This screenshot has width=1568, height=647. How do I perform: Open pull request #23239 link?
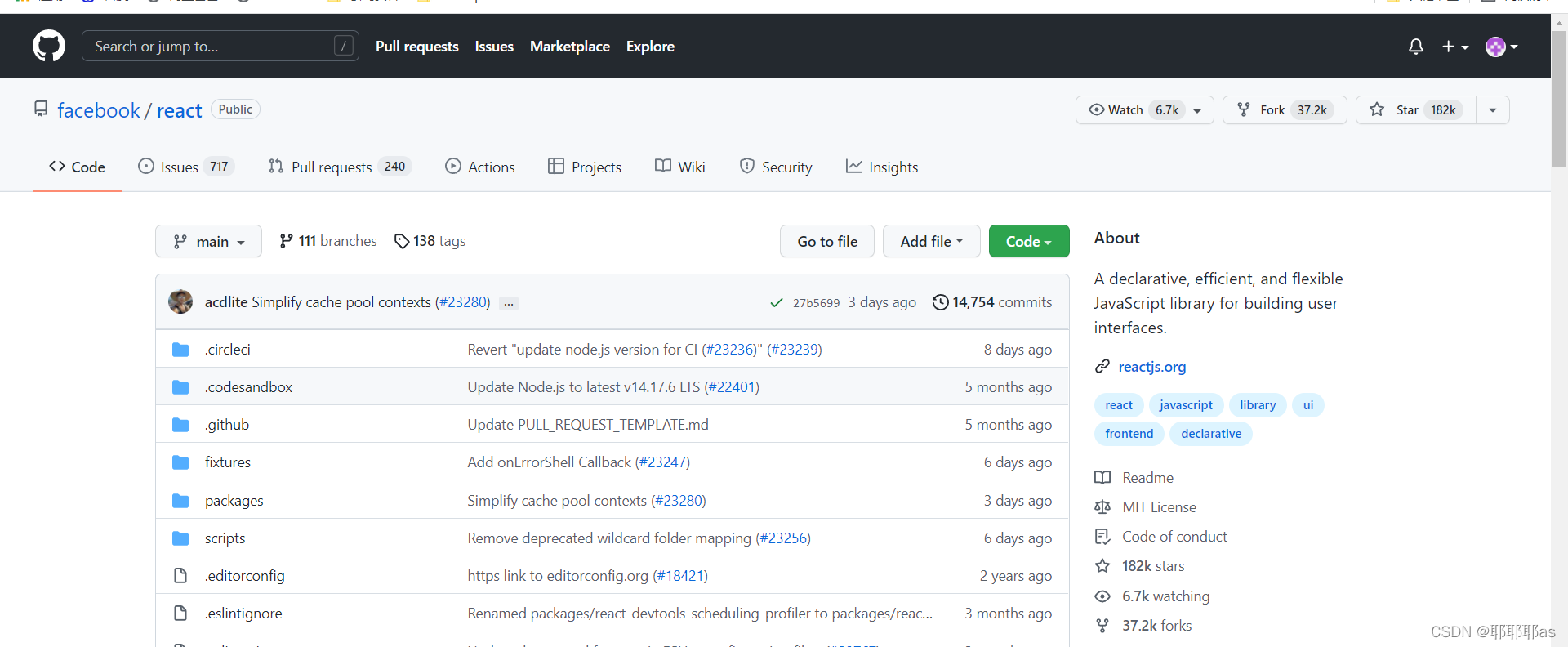794,349
